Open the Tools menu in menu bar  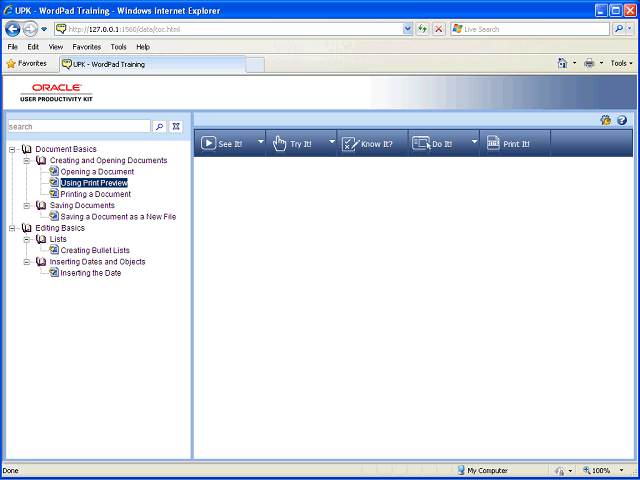tap(118, 47)
